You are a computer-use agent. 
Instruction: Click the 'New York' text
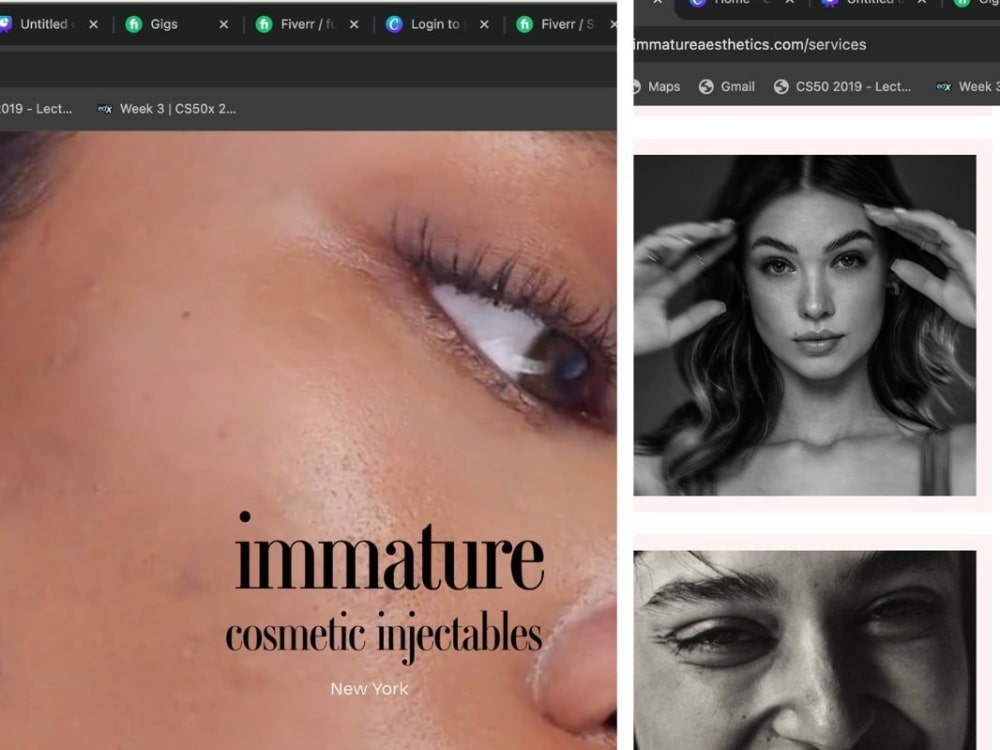369,689
